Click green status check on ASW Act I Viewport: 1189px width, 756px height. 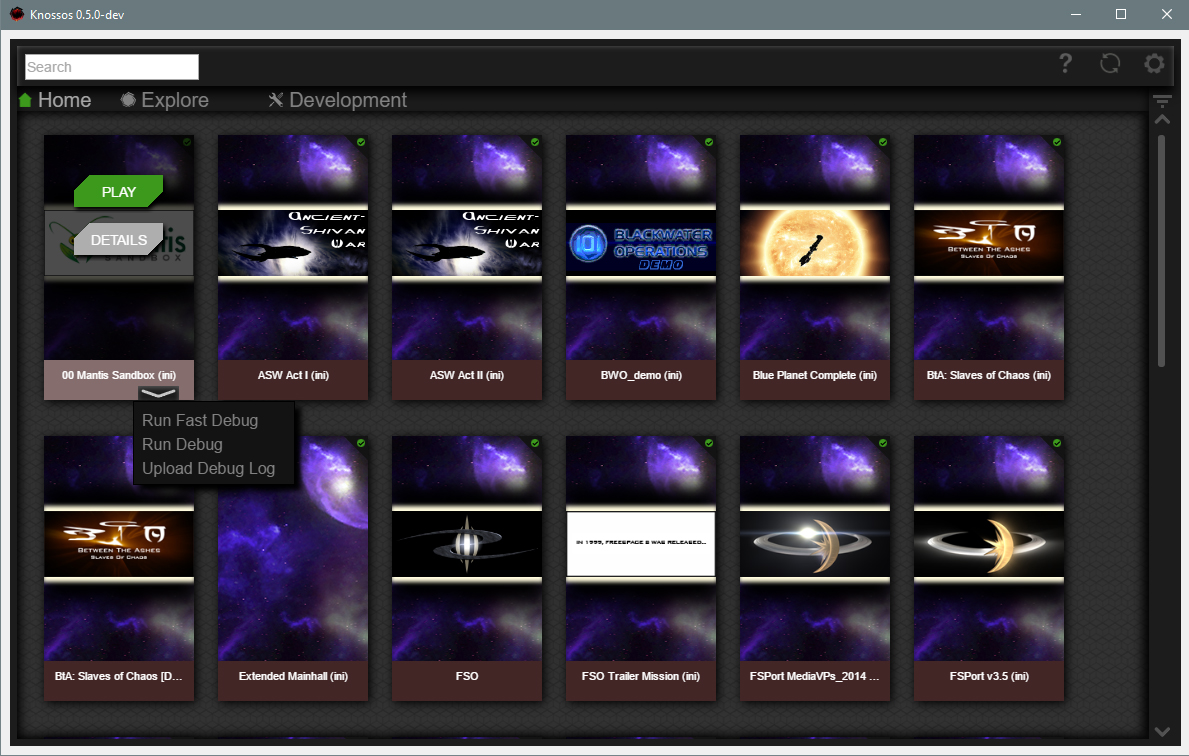pos(361,142)
